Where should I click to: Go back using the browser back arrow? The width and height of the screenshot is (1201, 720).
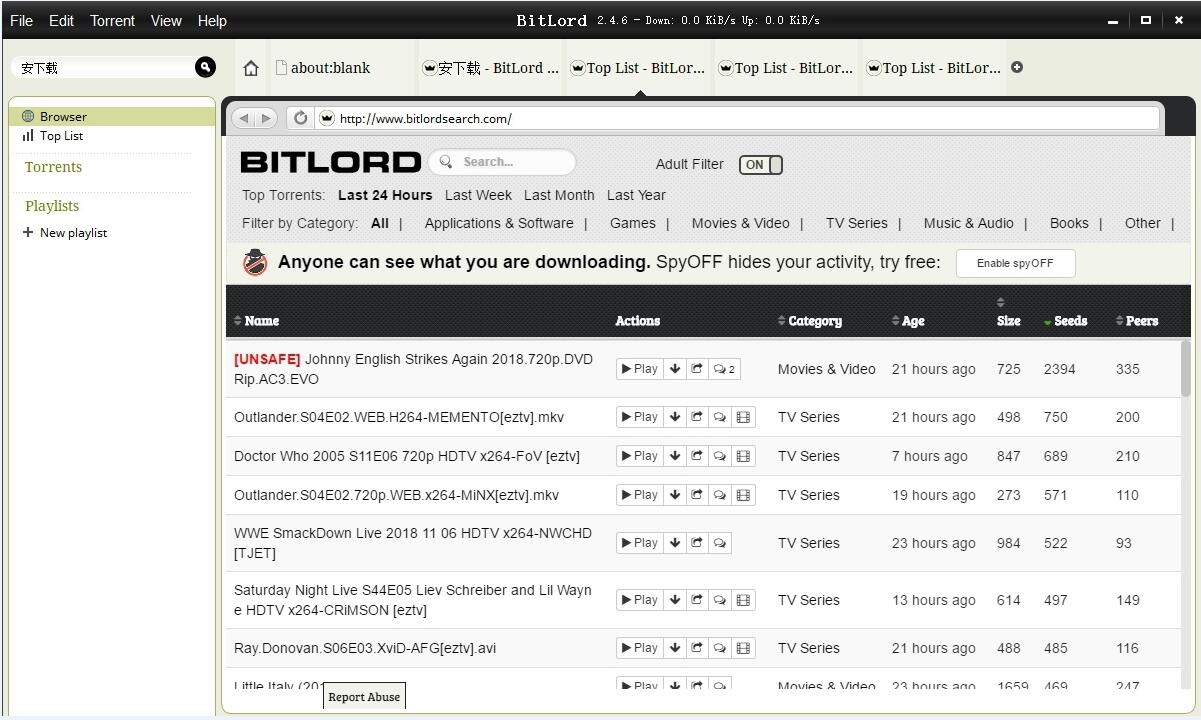242,117
